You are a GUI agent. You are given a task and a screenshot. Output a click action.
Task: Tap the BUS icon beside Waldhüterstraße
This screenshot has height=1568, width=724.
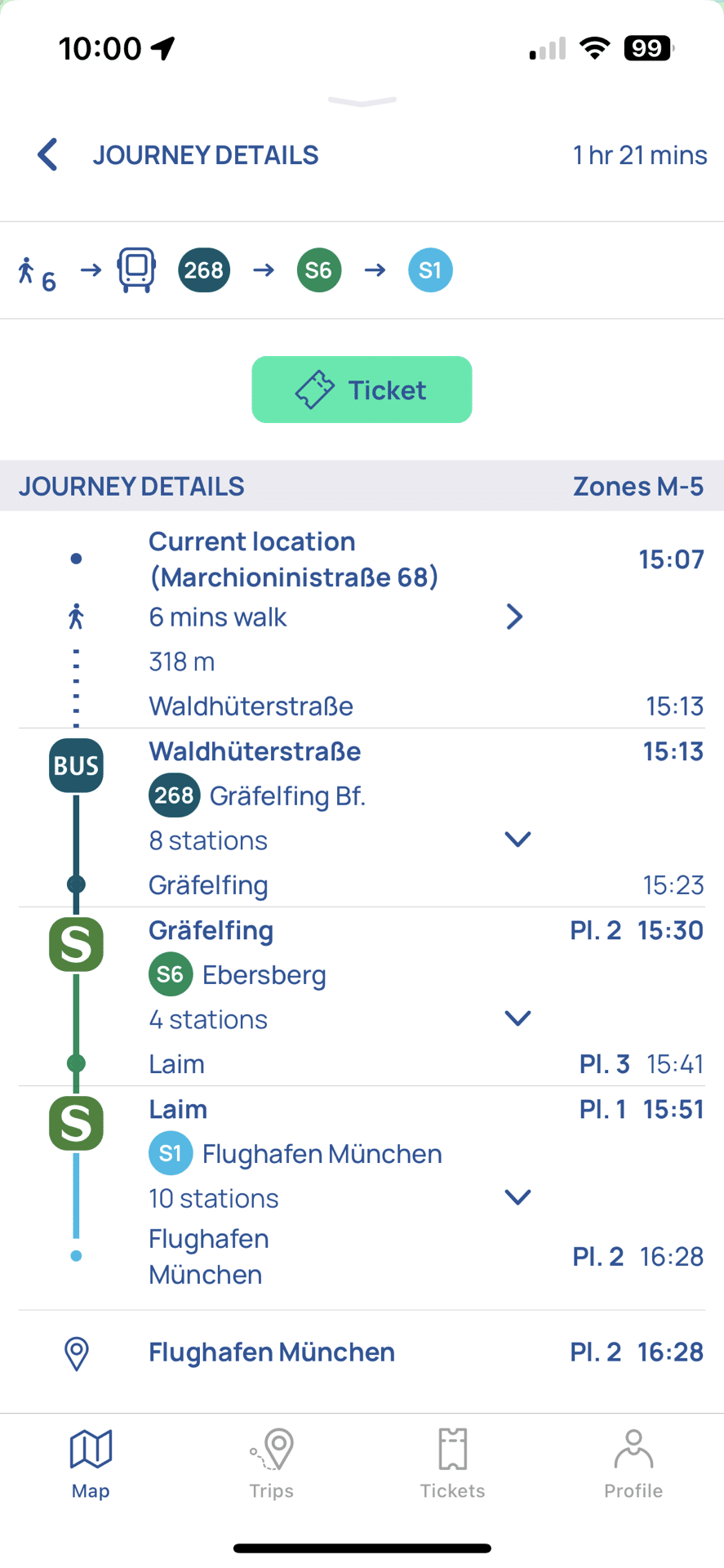[x=76, y=765]
